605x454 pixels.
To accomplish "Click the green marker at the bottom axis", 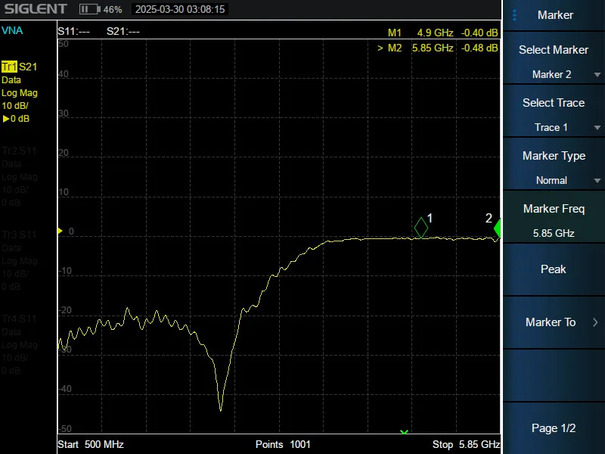I will point(404,432).
